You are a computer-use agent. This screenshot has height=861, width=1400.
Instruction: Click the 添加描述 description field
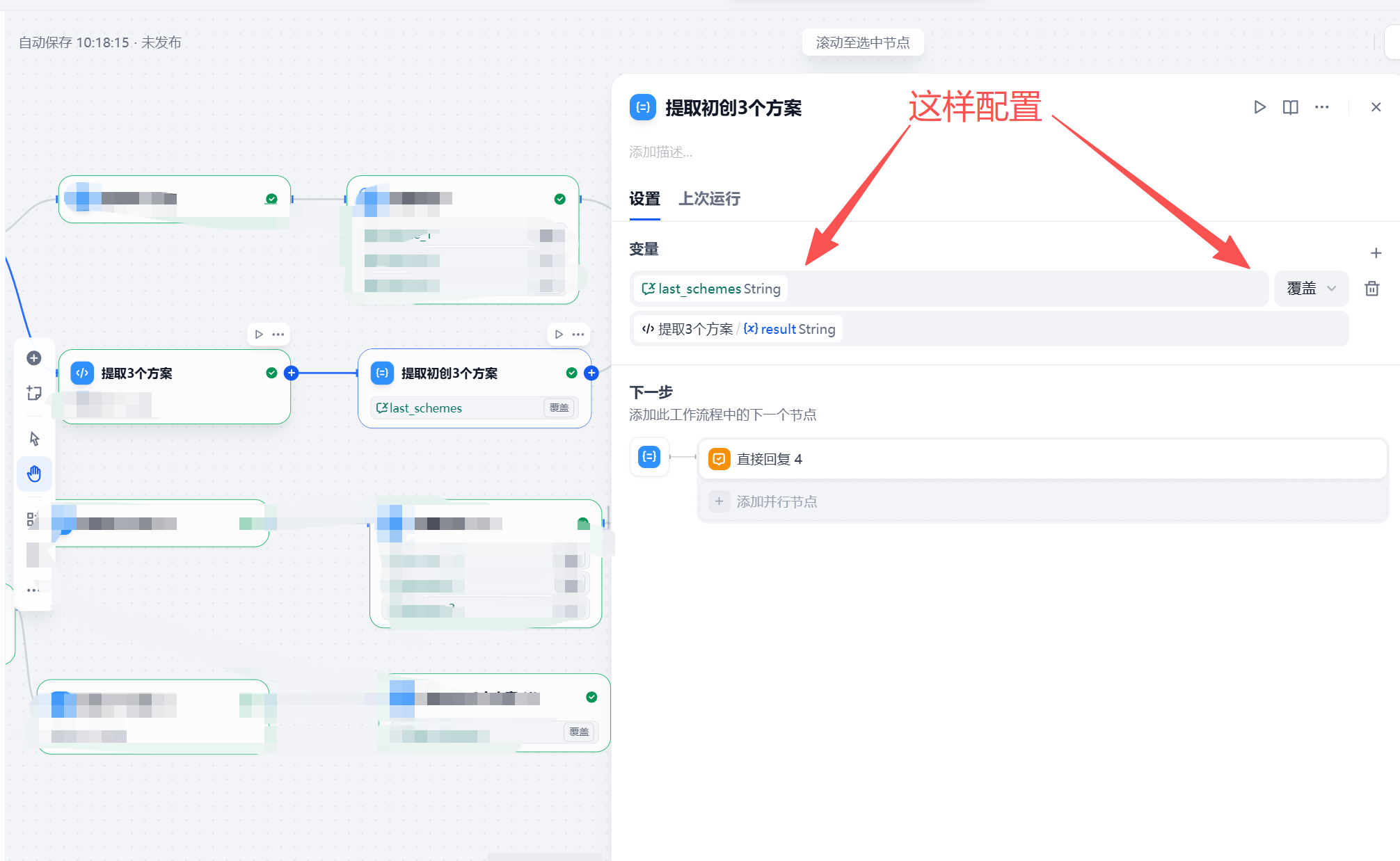click(660, 152)
